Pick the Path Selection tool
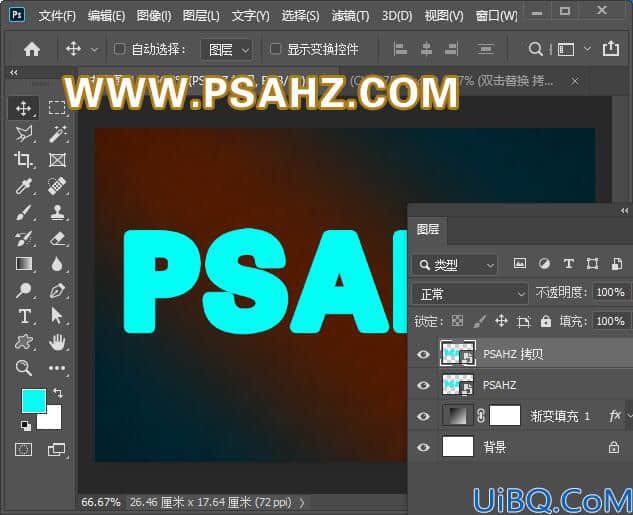This screenshot has height=515, width=633. (x=56, y=316)
